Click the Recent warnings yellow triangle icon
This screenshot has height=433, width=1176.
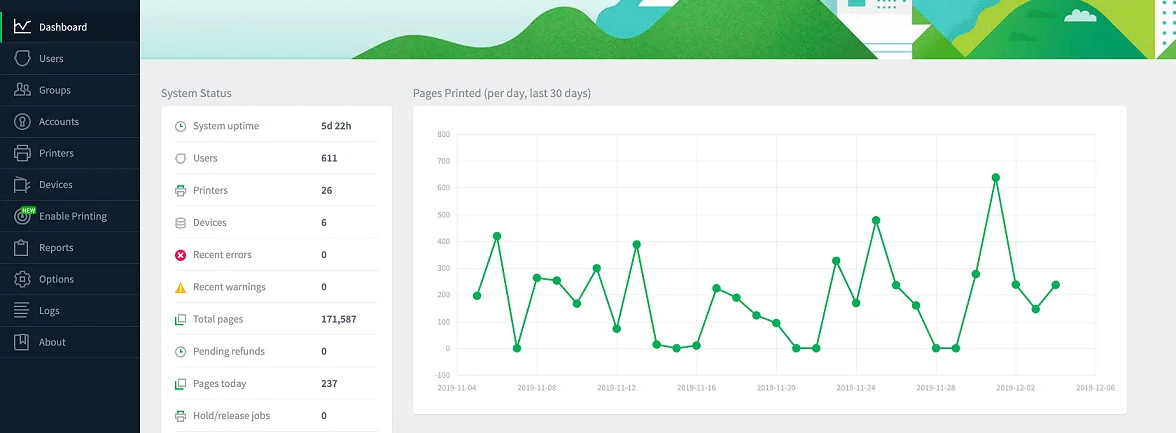tap(180, 287)
